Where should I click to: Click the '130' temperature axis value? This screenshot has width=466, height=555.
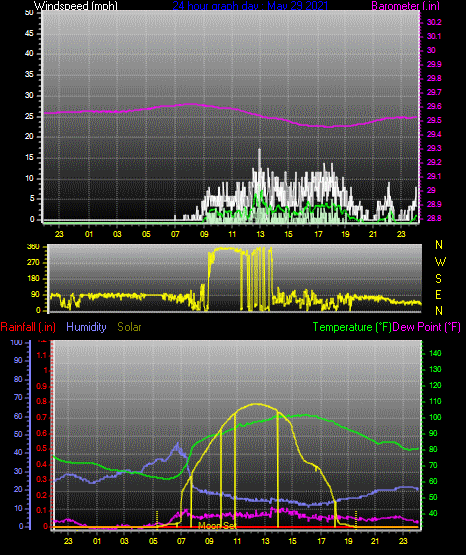point(435,370)
